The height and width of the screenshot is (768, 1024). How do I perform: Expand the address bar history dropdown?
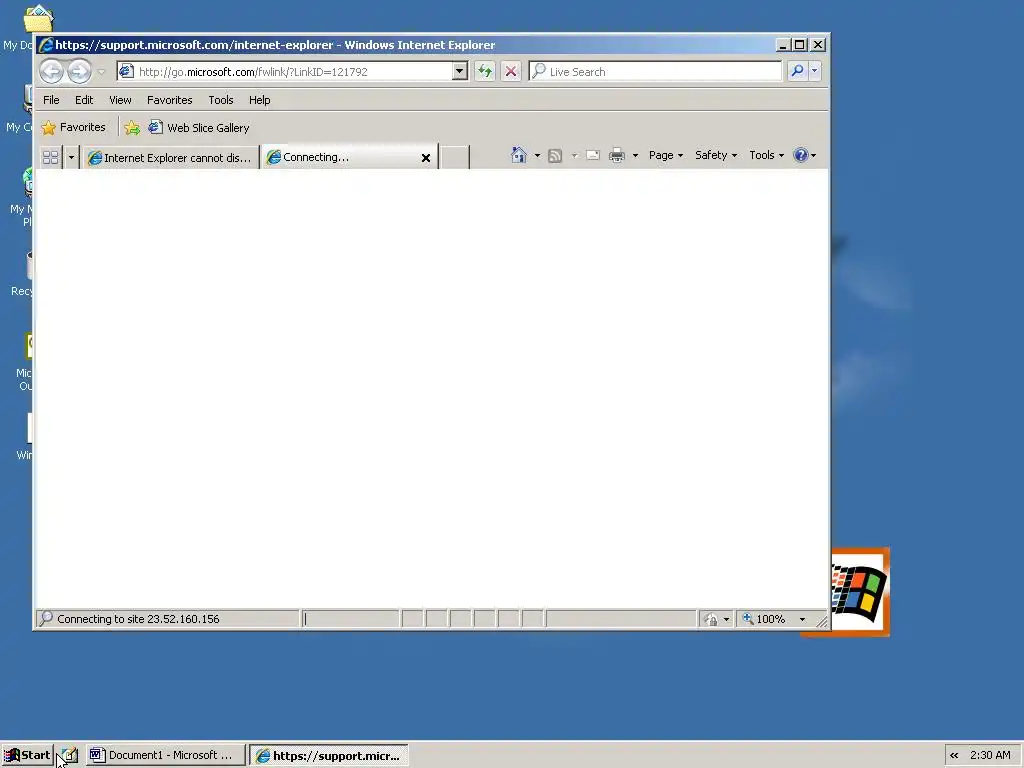(460, 71)
